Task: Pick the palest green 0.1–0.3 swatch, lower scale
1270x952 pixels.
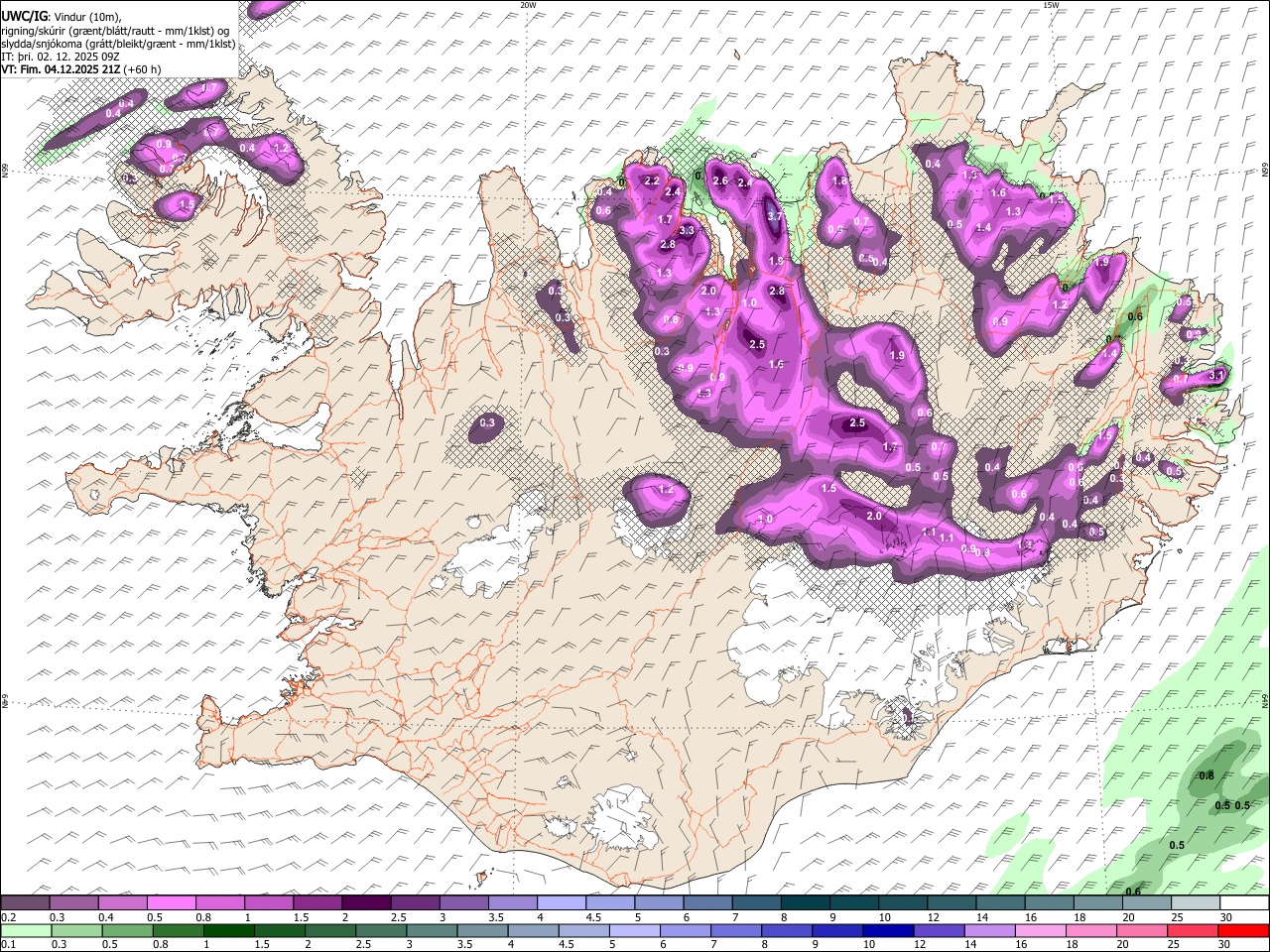Action: point(26,931)
